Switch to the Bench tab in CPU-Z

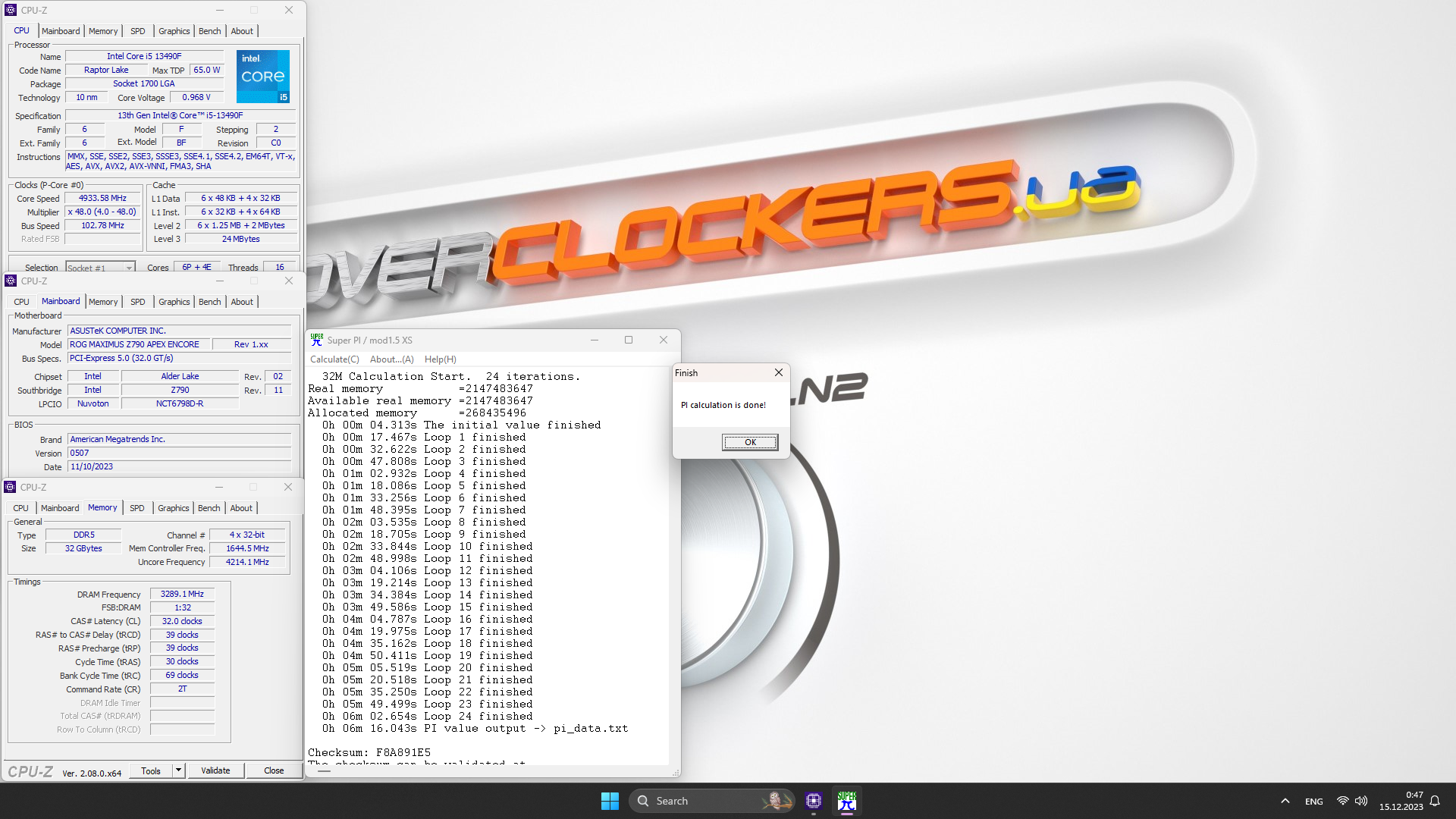tap(209, 31)
